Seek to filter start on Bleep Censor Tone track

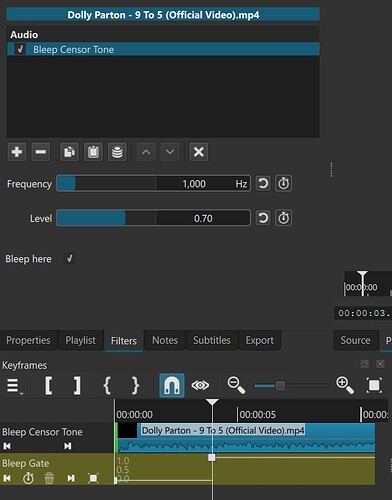coord(7,446)
